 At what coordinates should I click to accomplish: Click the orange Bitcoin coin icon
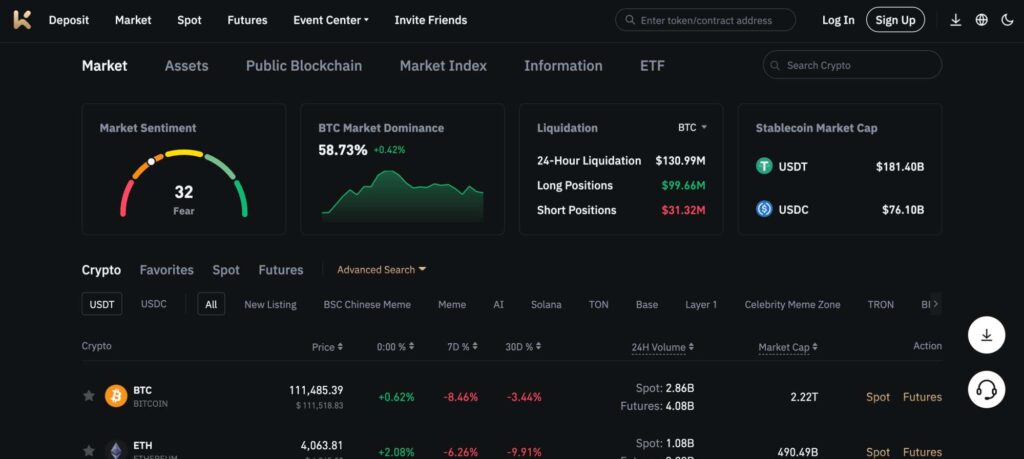[x=116, y=396]
